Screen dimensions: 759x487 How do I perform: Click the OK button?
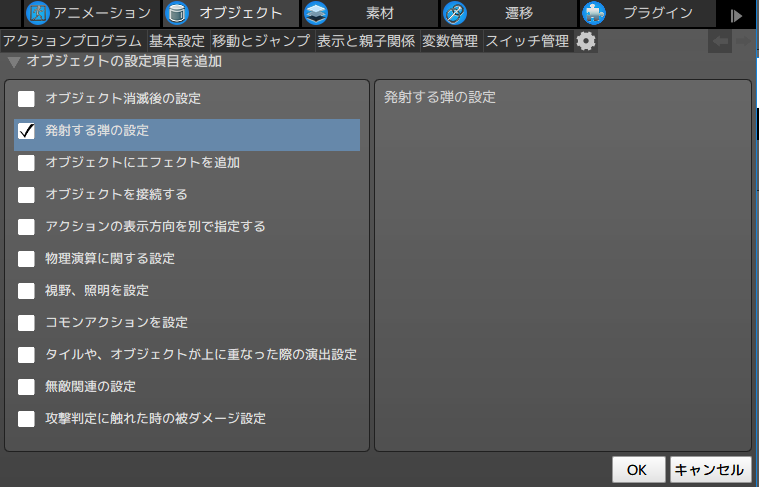pyautogui.click(x=638, y=470)
